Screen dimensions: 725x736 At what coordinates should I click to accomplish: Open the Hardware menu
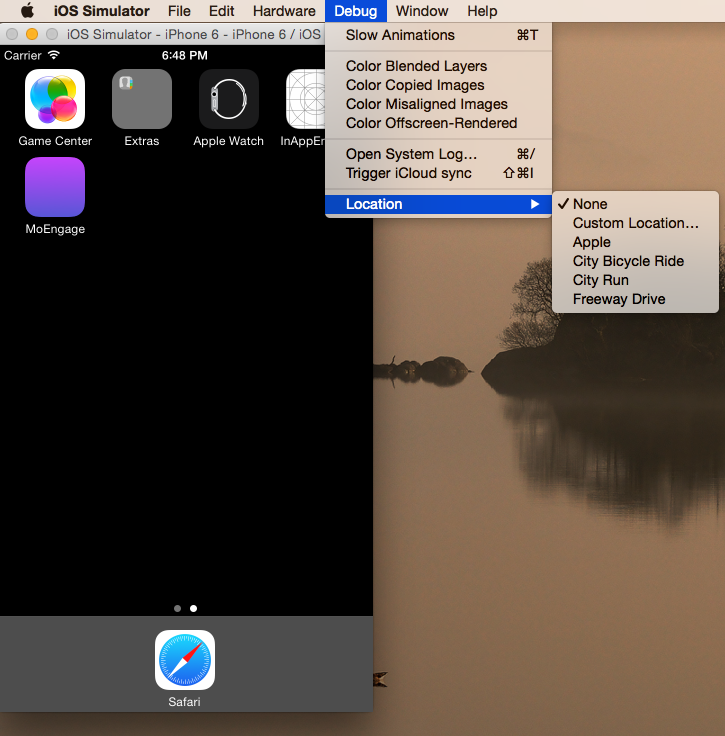[x=284, y=11]
